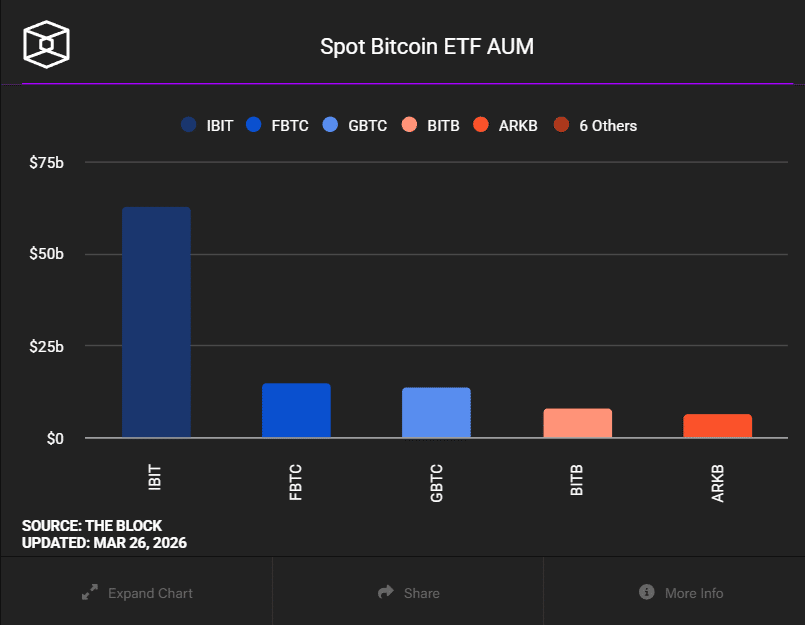Select the light blue GBTC bar
The image size is (805, 625).
(436, 412)
